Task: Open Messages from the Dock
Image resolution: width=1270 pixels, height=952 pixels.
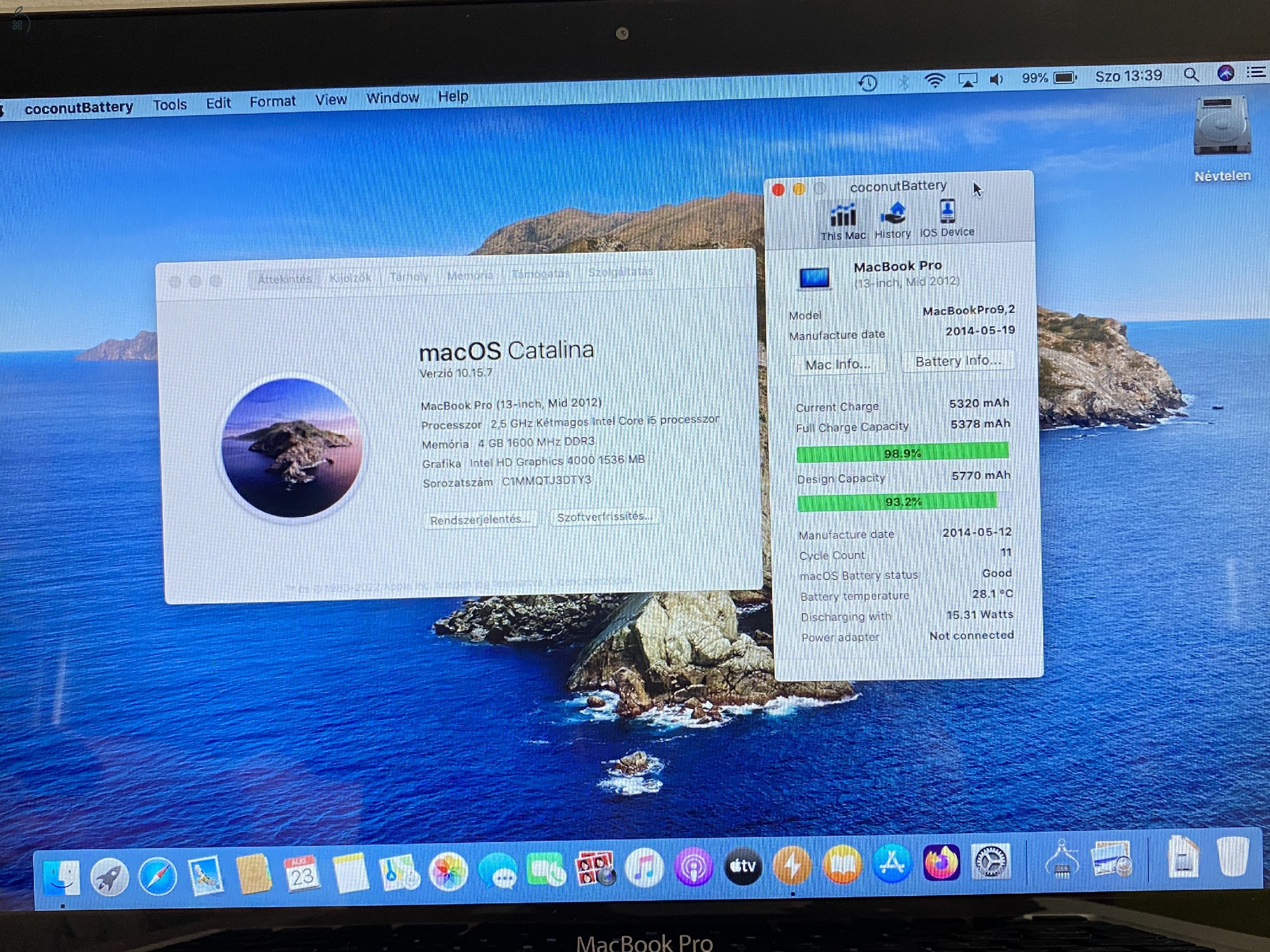Action: click(497, 870)
